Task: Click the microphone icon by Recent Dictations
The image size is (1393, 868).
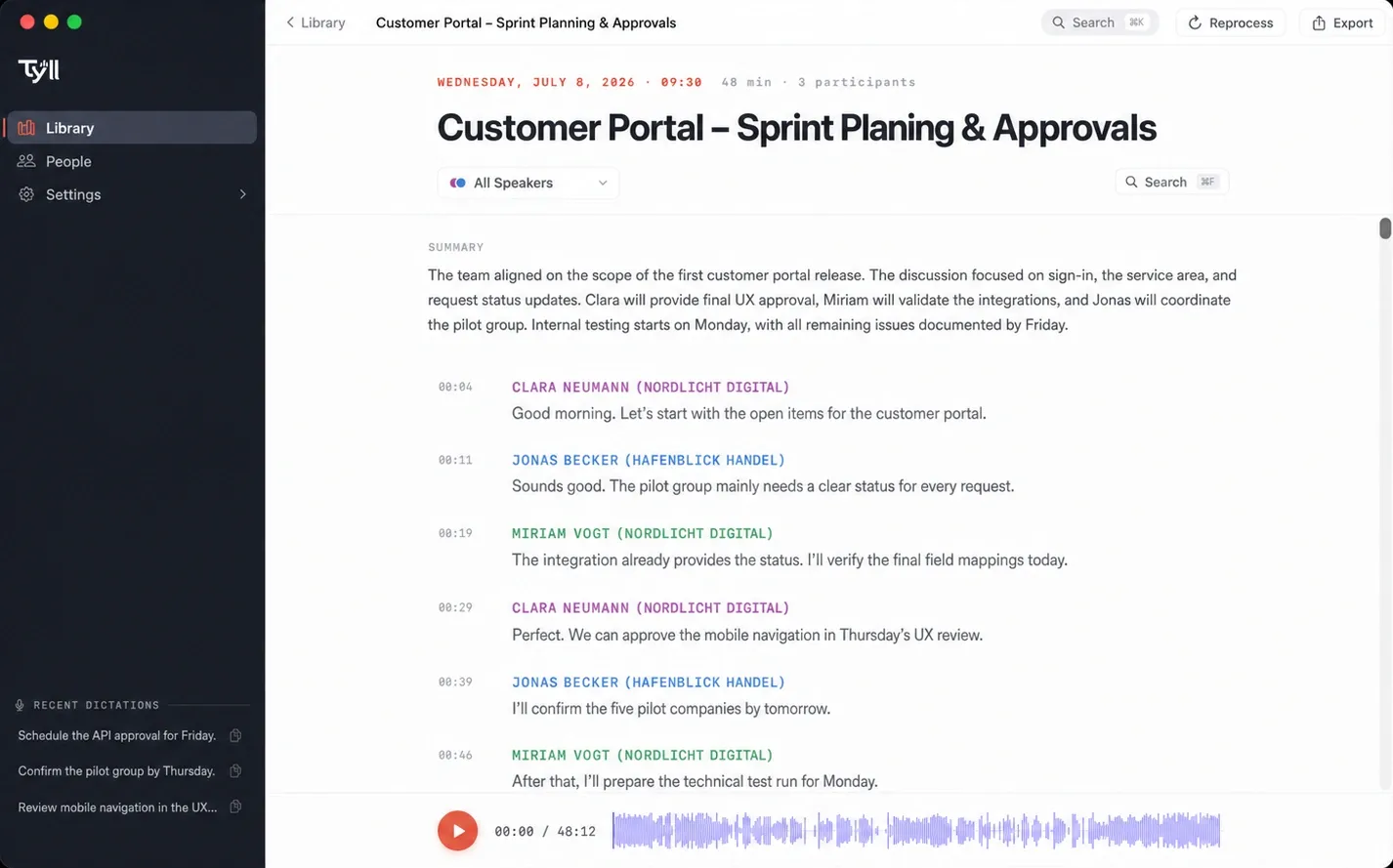Action: coord(20,705)
